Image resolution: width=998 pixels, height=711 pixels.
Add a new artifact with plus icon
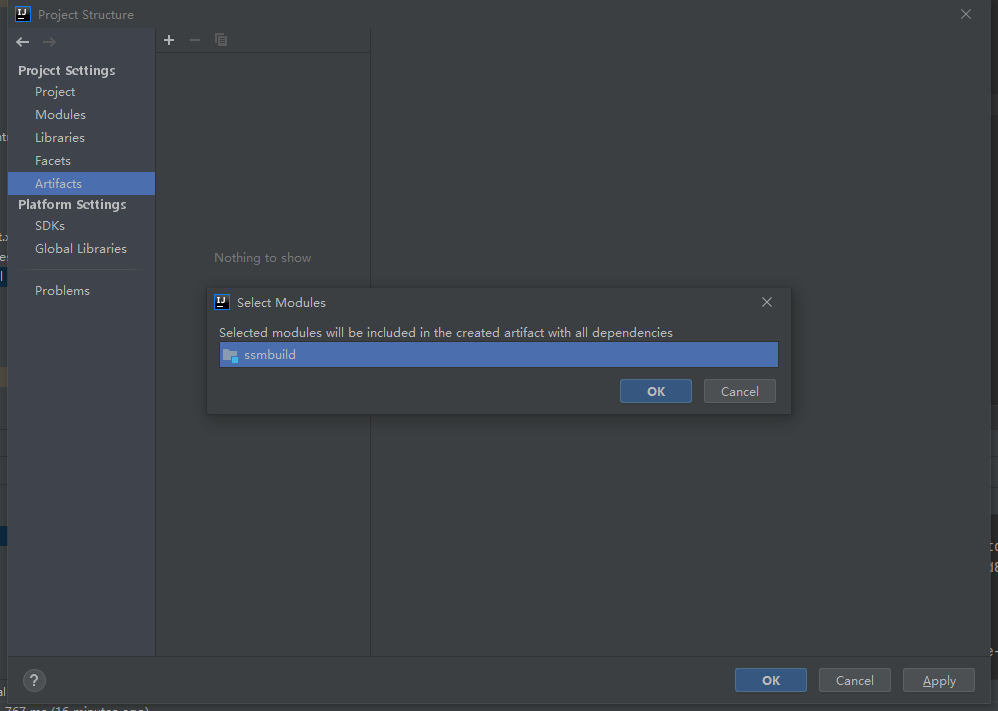[169, 40]
